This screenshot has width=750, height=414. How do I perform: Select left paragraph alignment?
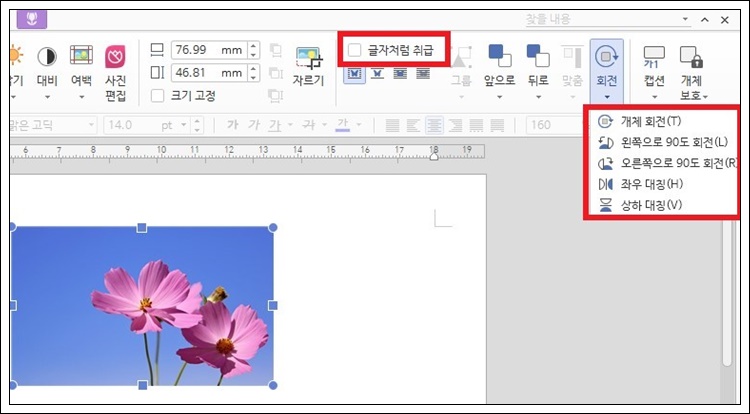pyautogui.click(x=413, y=125)
